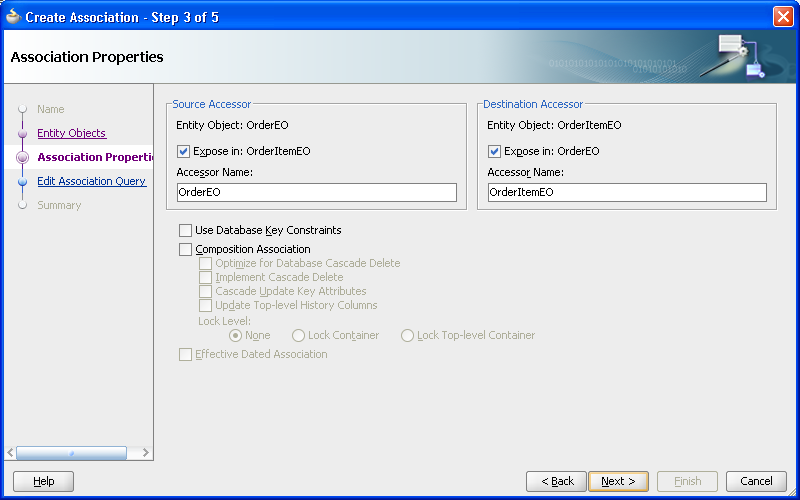Click the steps panel scroll right arrow
Screen dimensions: 800x500
point(145,453)
